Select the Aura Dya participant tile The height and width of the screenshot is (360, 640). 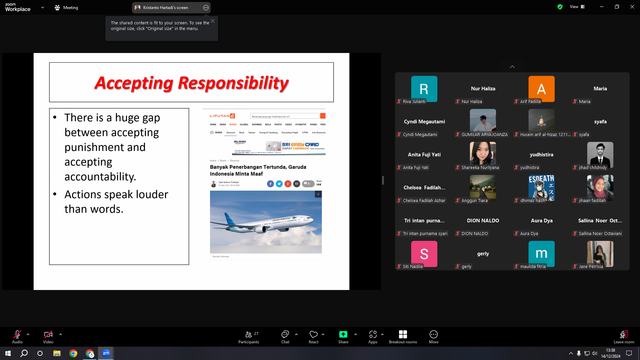pyautogui.click(x=541, y=221)
